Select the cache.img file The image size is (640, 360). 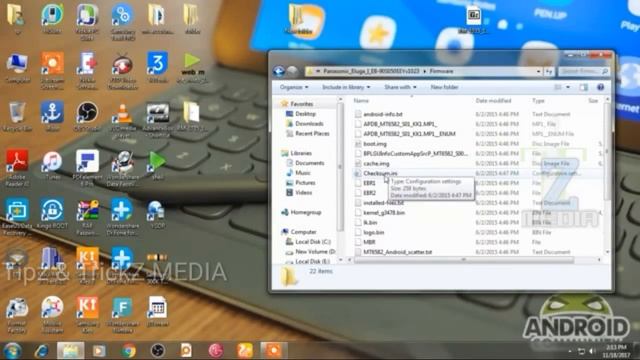click(x=376, y=163)
